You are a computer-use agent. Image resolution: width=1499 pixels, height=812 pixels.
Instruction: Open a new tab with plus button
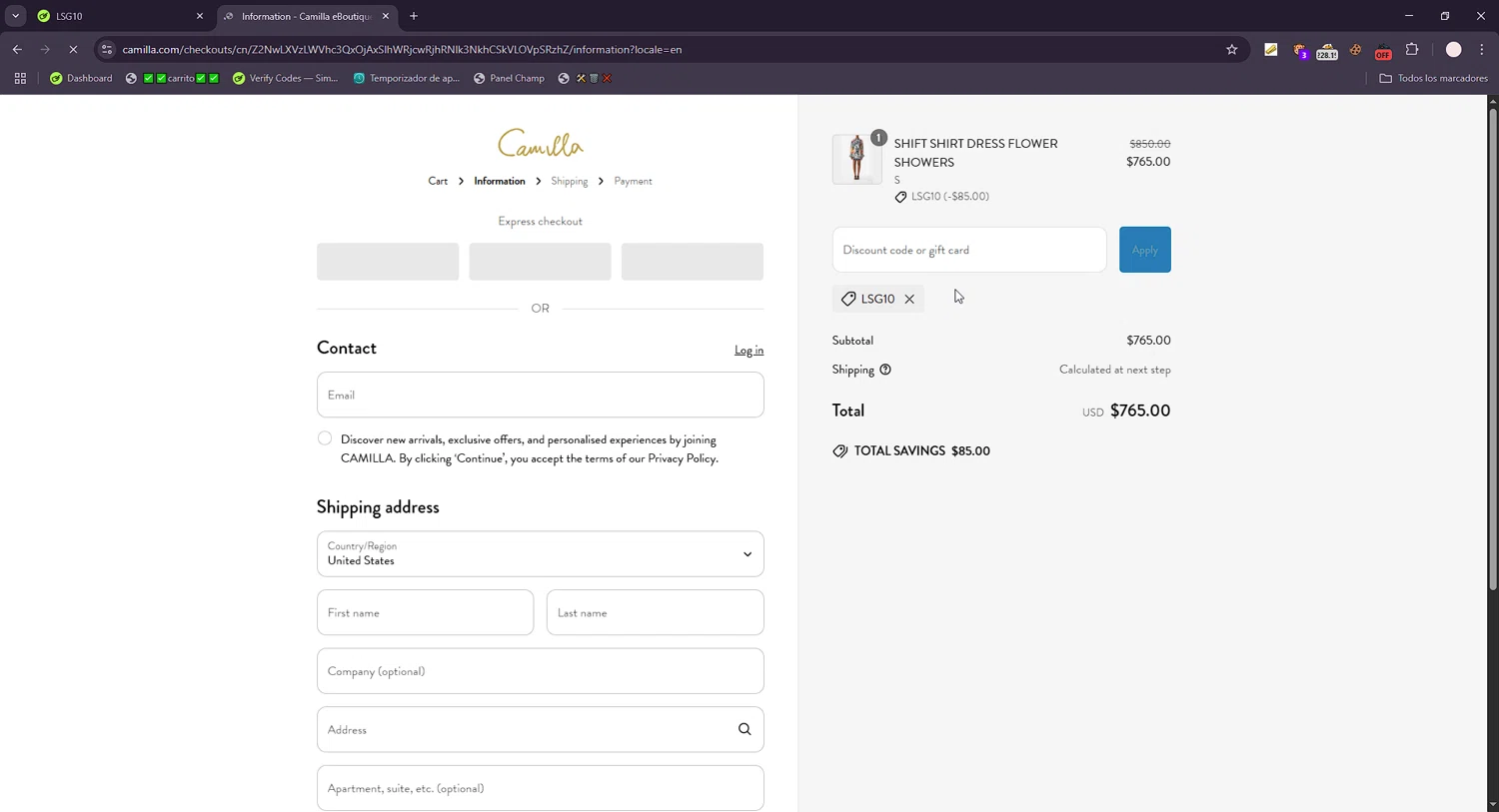tap(414, 16)
